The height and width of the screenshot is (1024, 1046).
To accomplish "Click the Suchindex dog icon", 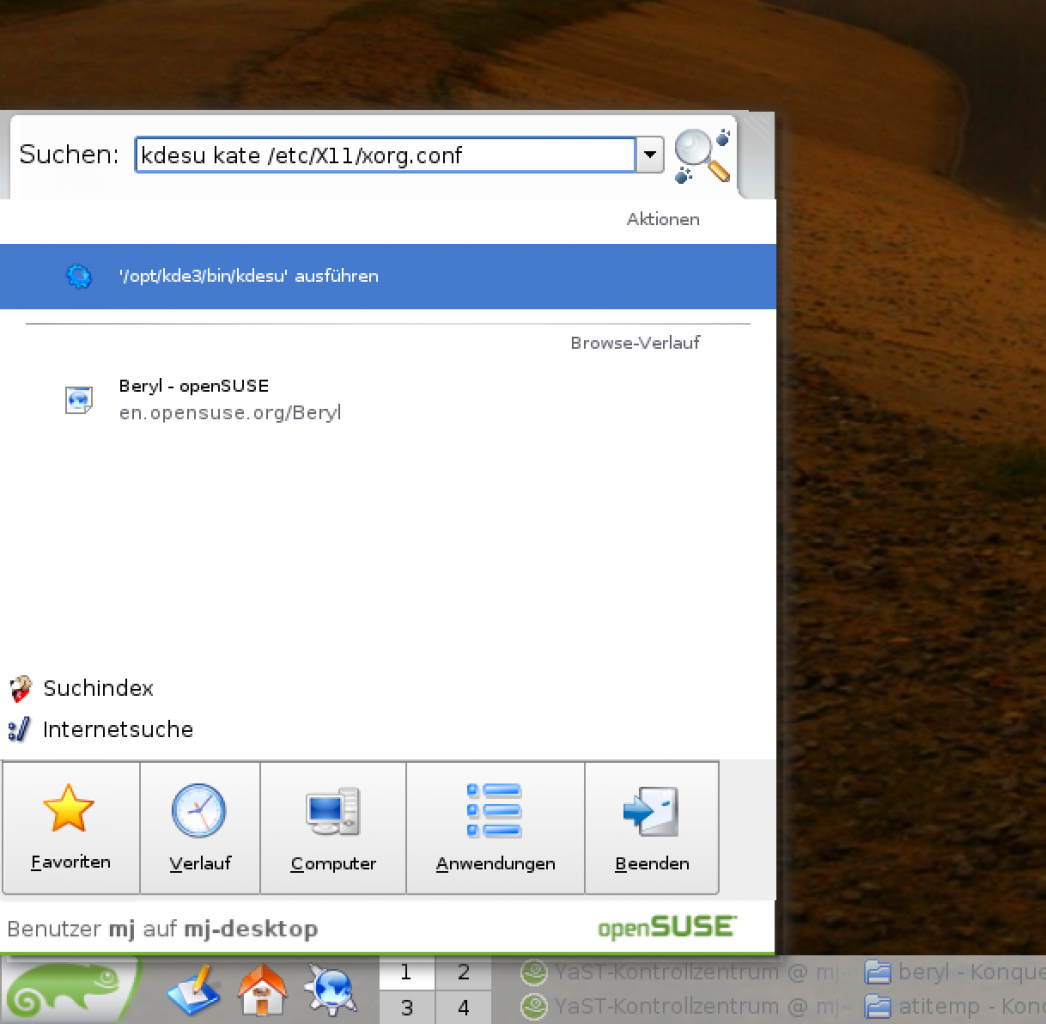I will [x=21, y=688].
